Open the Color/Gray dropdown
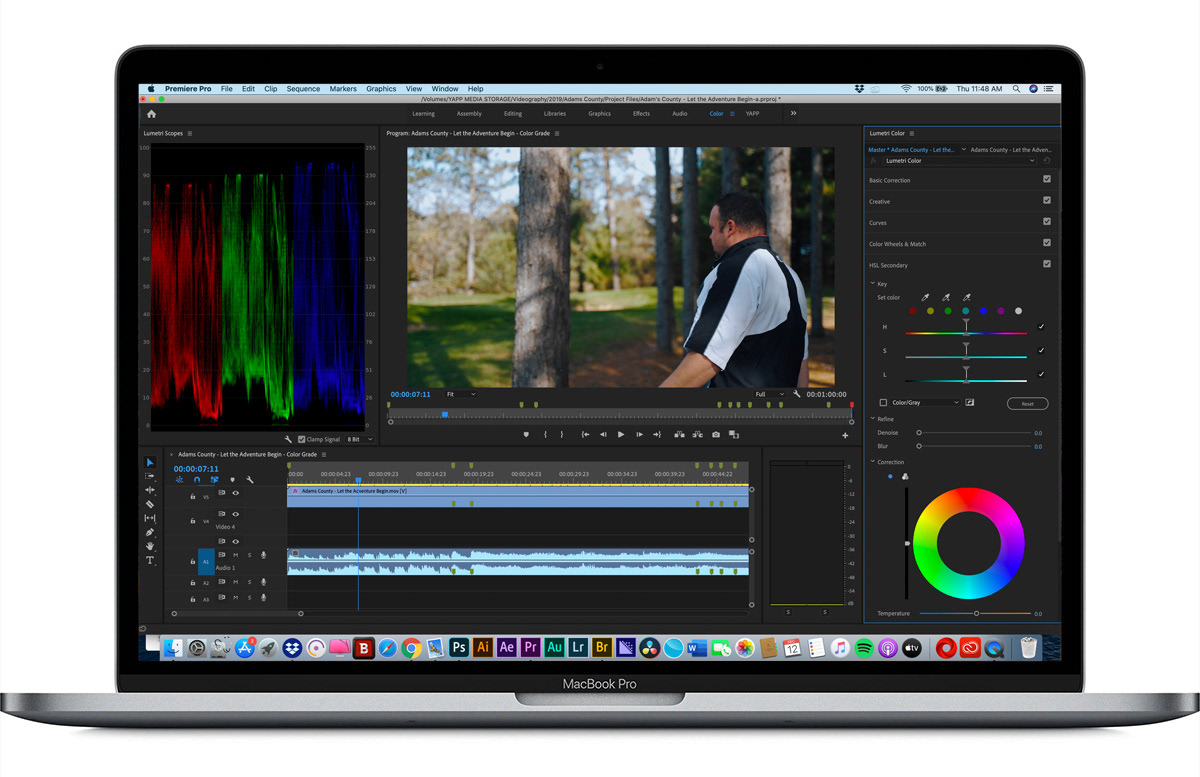The image size is (1200, 777). click(925, 403)
